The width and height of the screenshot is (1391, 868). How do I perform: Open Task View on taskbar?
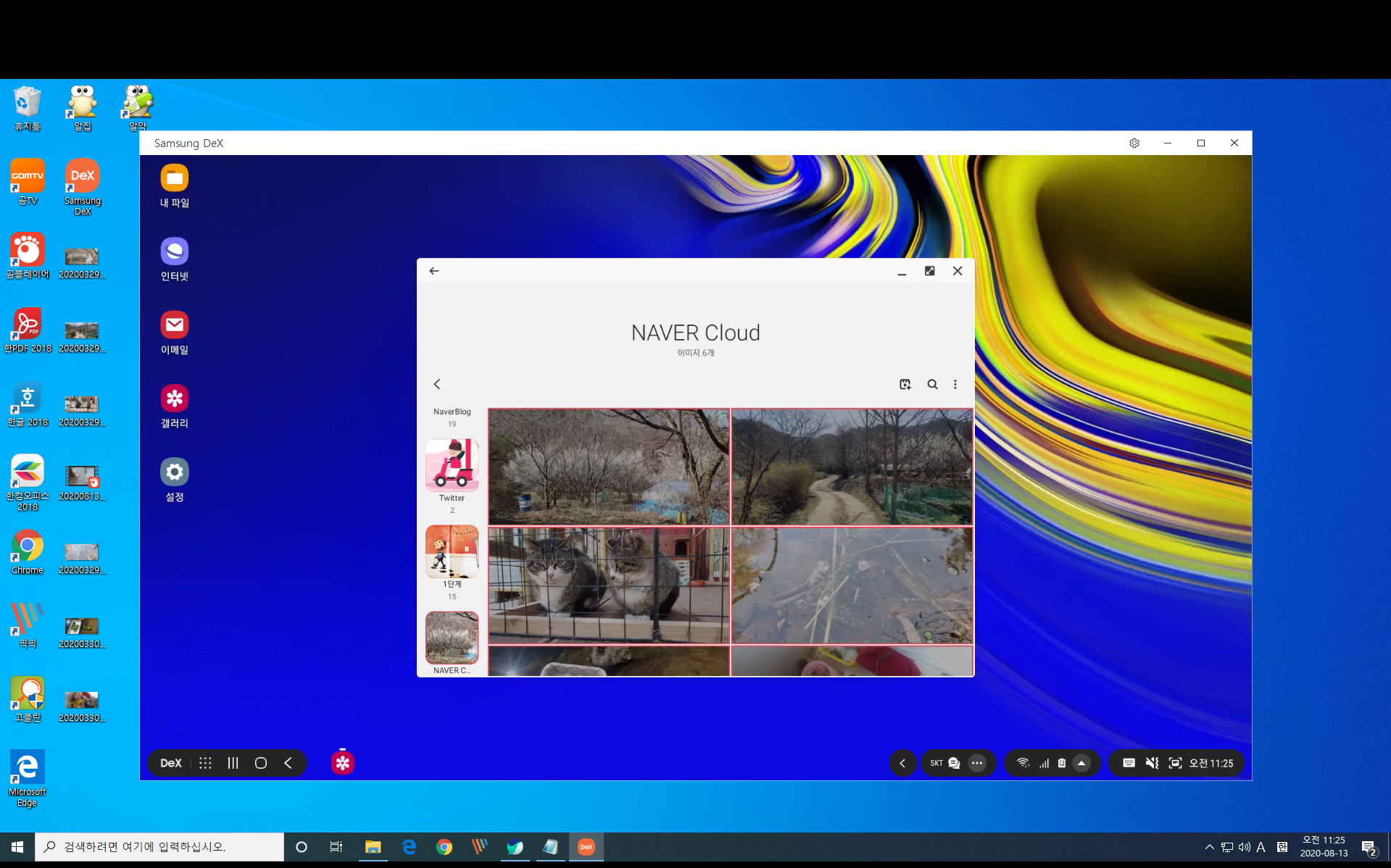[x=336, y=846]
